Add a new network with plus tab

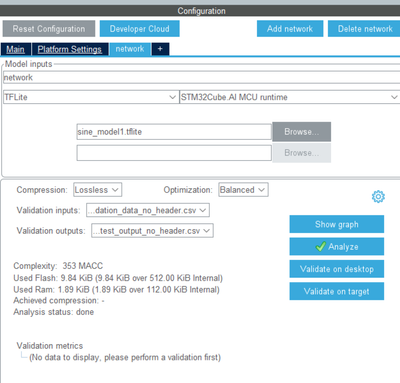point(160,49)
